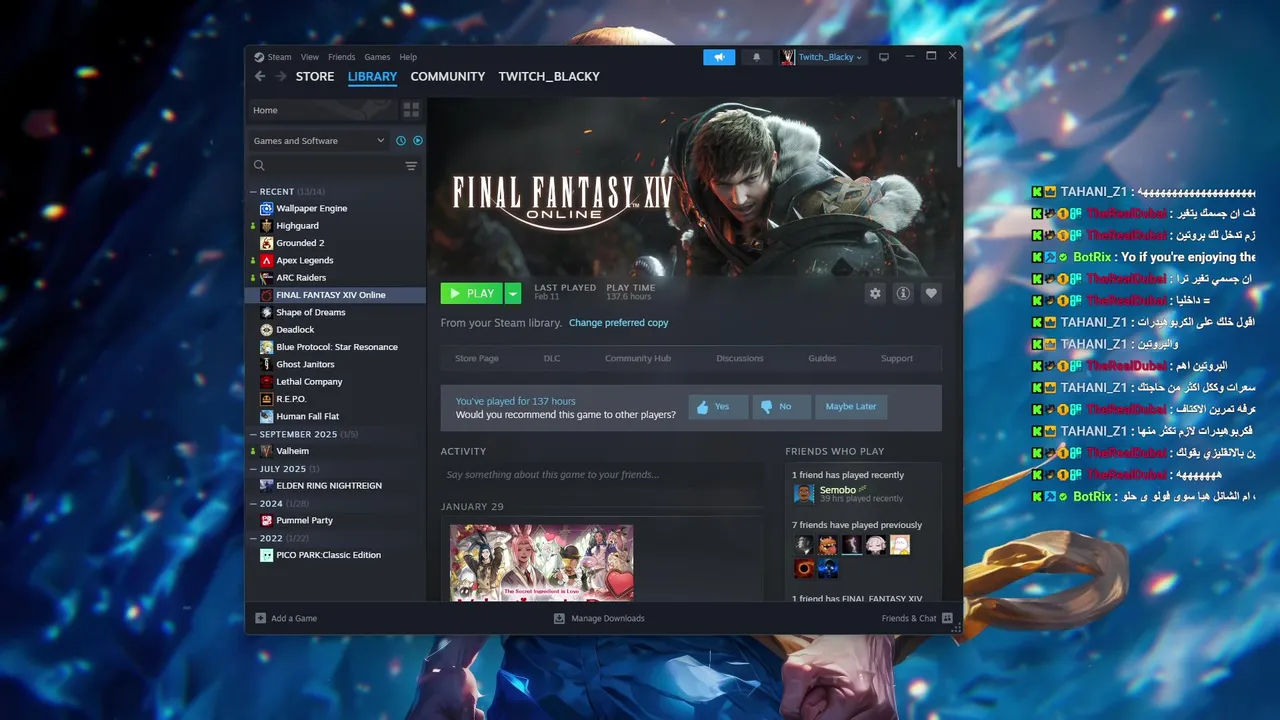
Task: Open Manage Downloads
Action: 599,618
